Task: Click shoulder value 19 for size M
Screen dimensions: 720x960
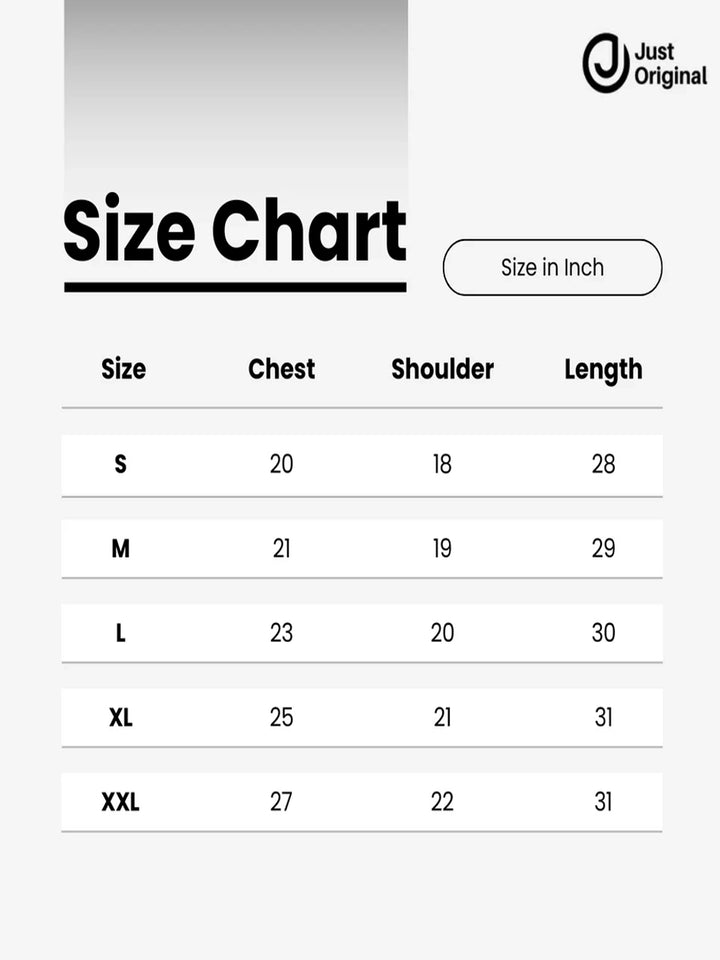Action: tap(442, 549)
